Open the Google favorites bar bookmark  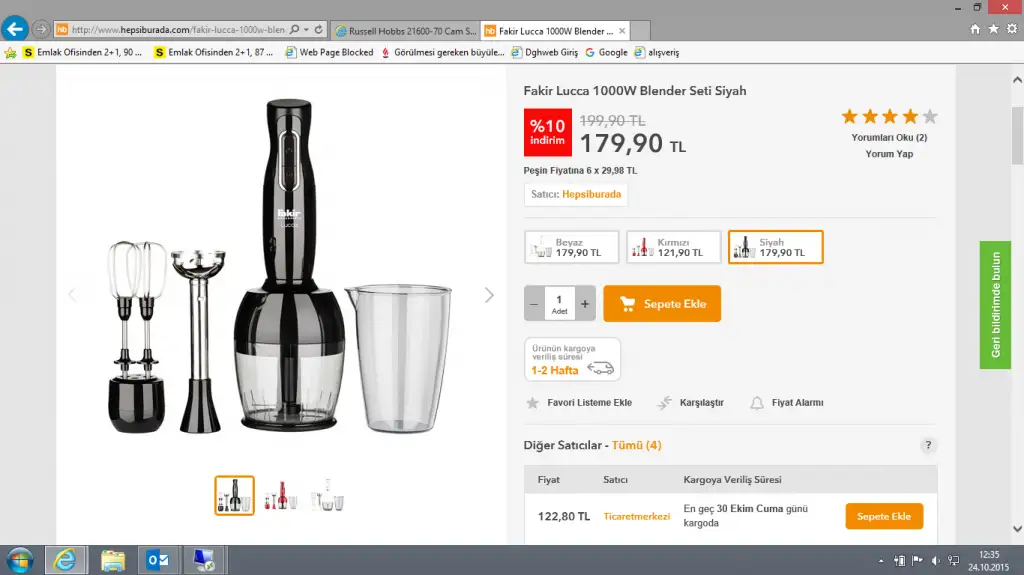[x=607, y=52]
